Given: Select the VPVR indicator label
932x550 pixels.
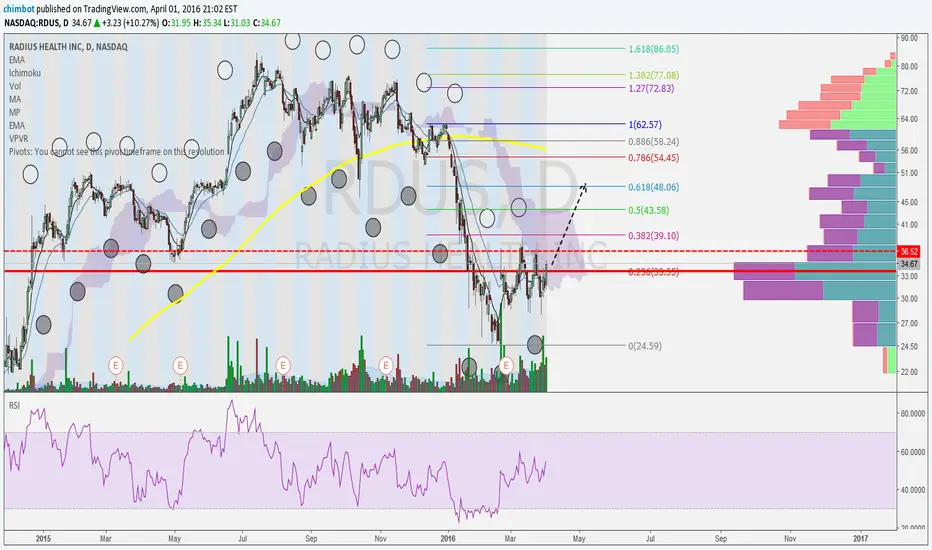Looking at the screenshot, I should pyautogui.click(x=18, y=139).
